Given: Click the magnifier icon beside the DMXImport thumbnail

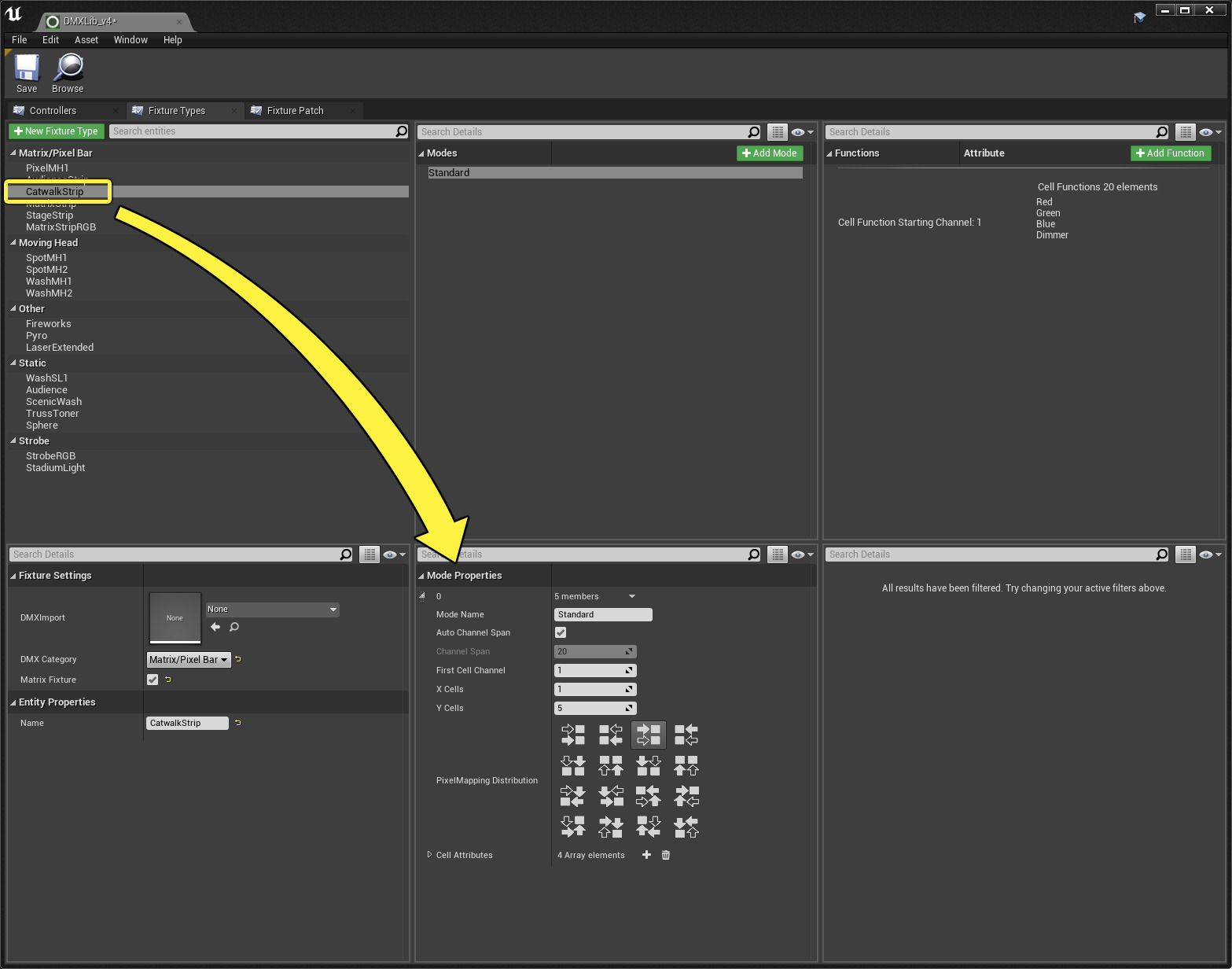Looking at the screenshot, I should 234,627.
